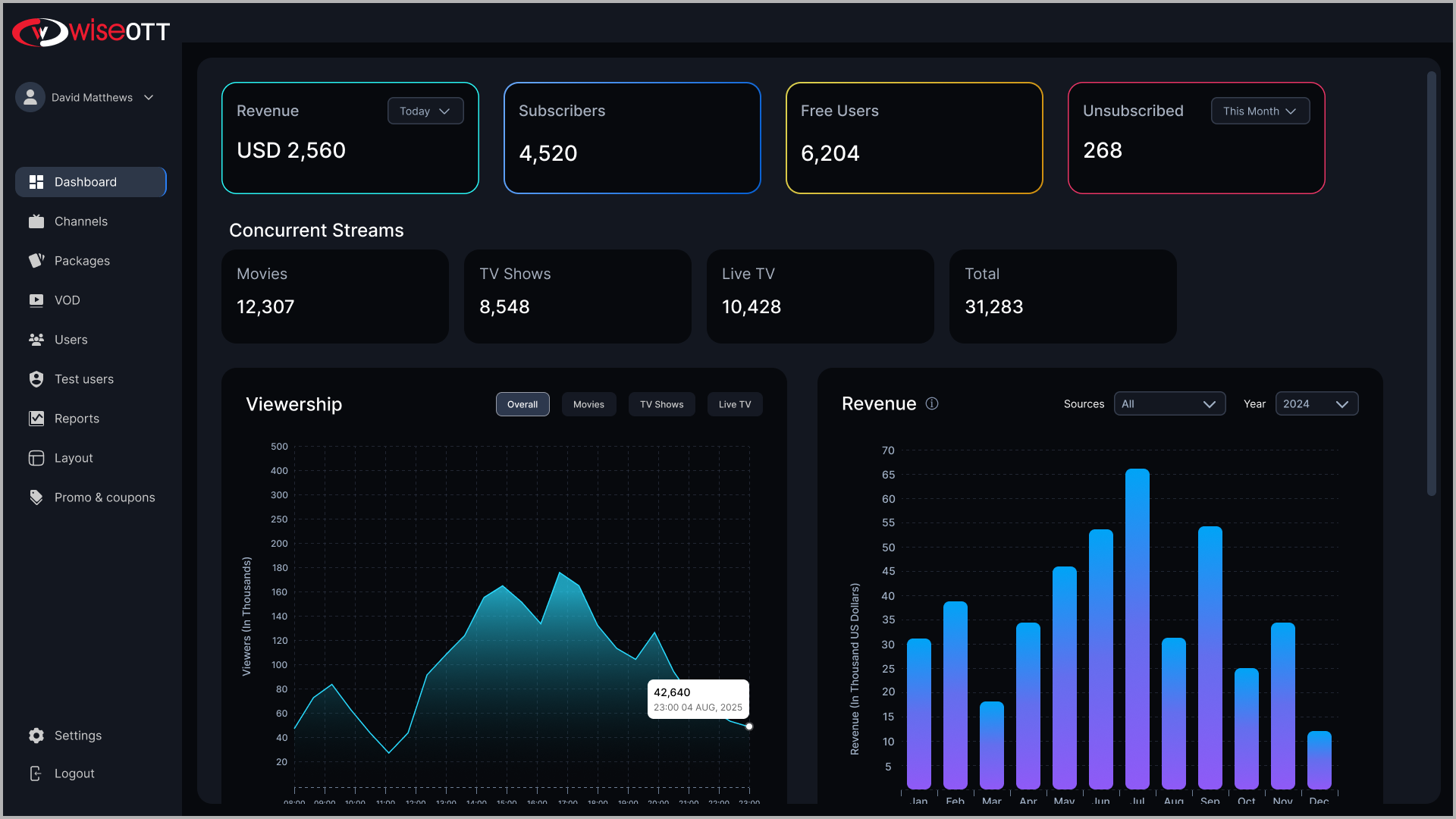This screenshot has width=1456, height=819.
Task: Open the Dashboard menu item
Action: click(91, 182)
